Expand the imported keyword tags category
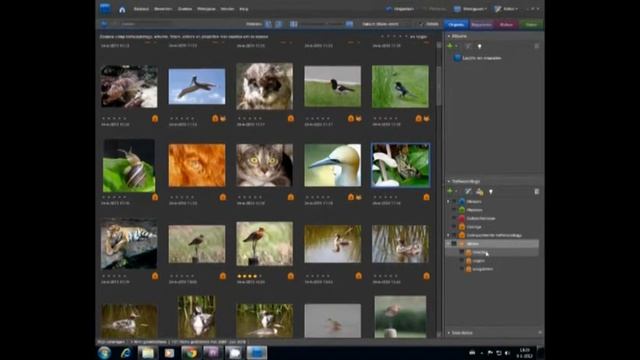 pos(448,236)
